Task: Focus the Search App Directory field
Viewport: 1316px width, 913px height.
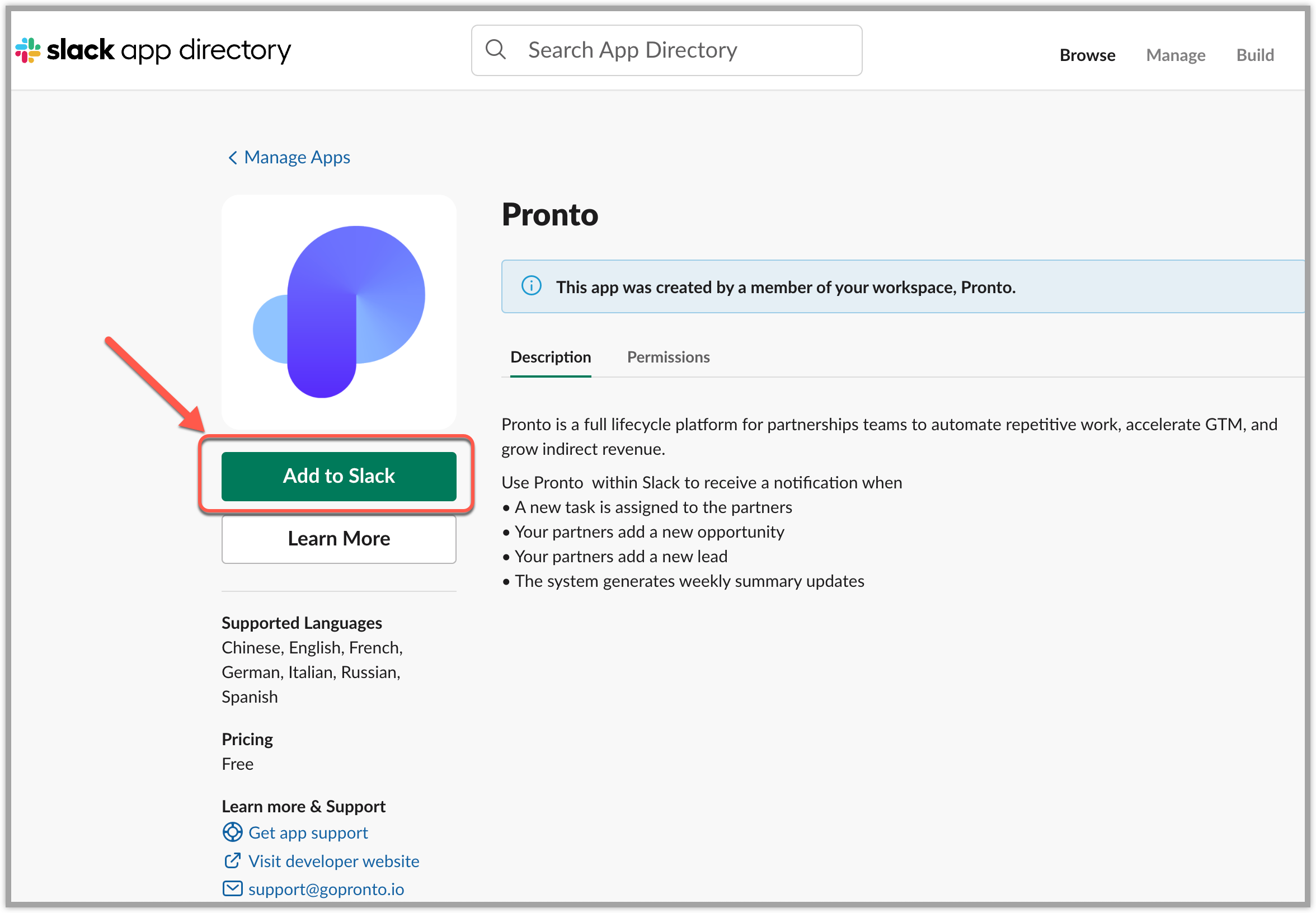Action: click(x=666, y=50)
